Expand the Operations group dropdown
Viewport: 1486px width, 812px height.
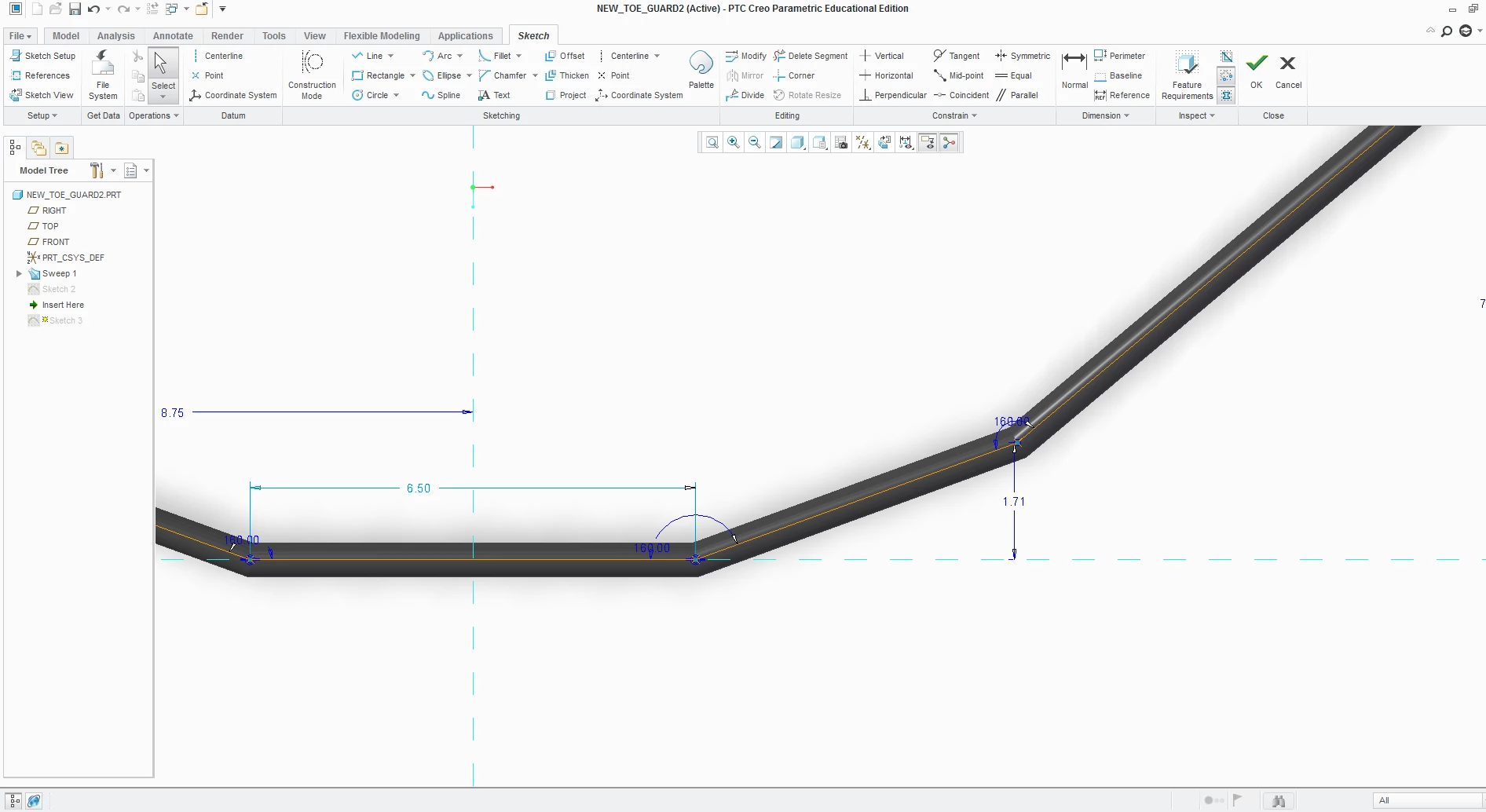(x=154, y=115)
